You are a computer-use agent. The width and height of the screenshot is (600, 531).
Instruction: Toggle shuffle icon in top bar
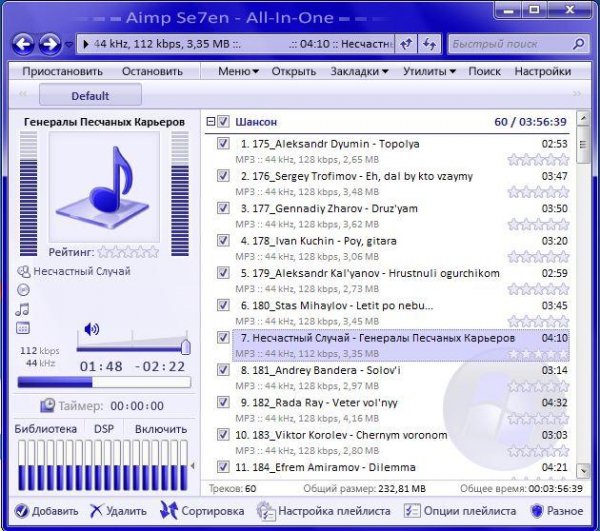[x=429, y=44]
